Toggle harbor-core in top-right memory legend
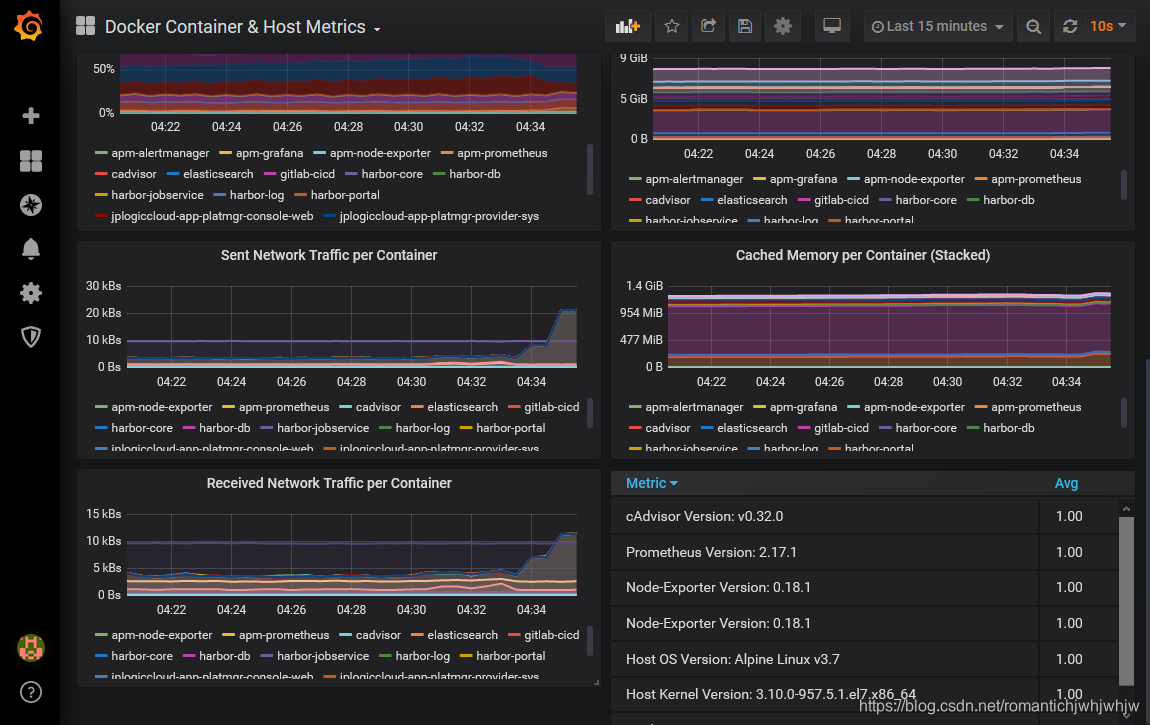This screenshot has height=725, width=1150. [926, 200]
